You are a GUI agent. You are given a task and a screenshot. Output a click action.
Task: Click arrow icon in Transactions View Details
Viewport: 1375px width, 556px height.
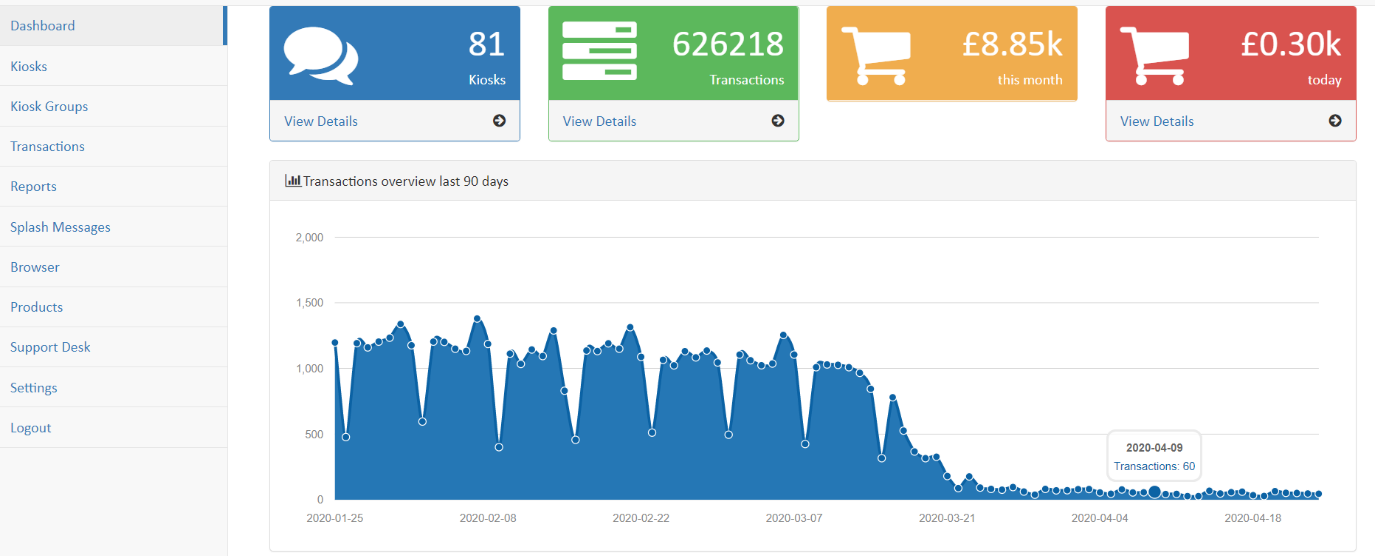point(778,121)
